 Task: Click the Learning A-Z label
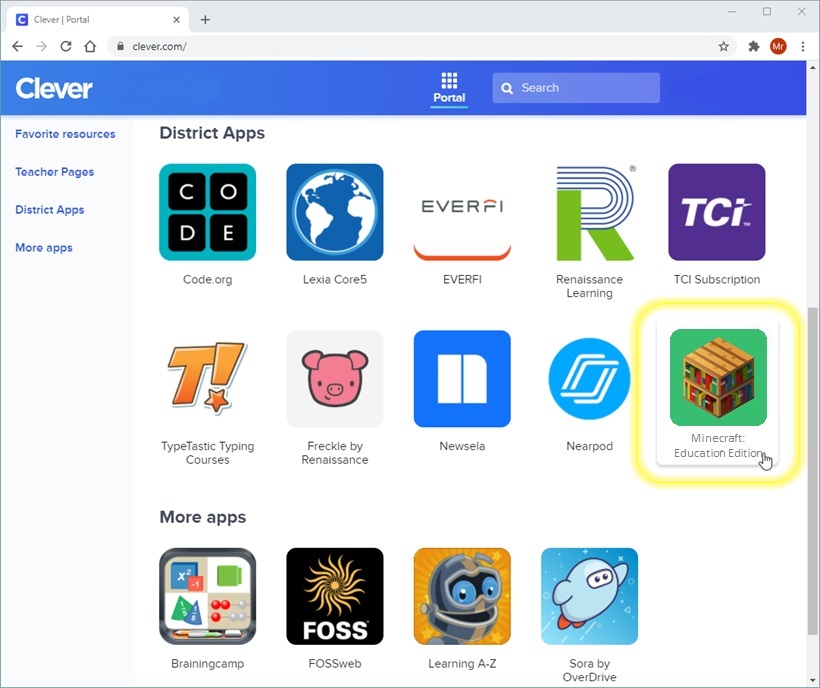click(462, 663)
